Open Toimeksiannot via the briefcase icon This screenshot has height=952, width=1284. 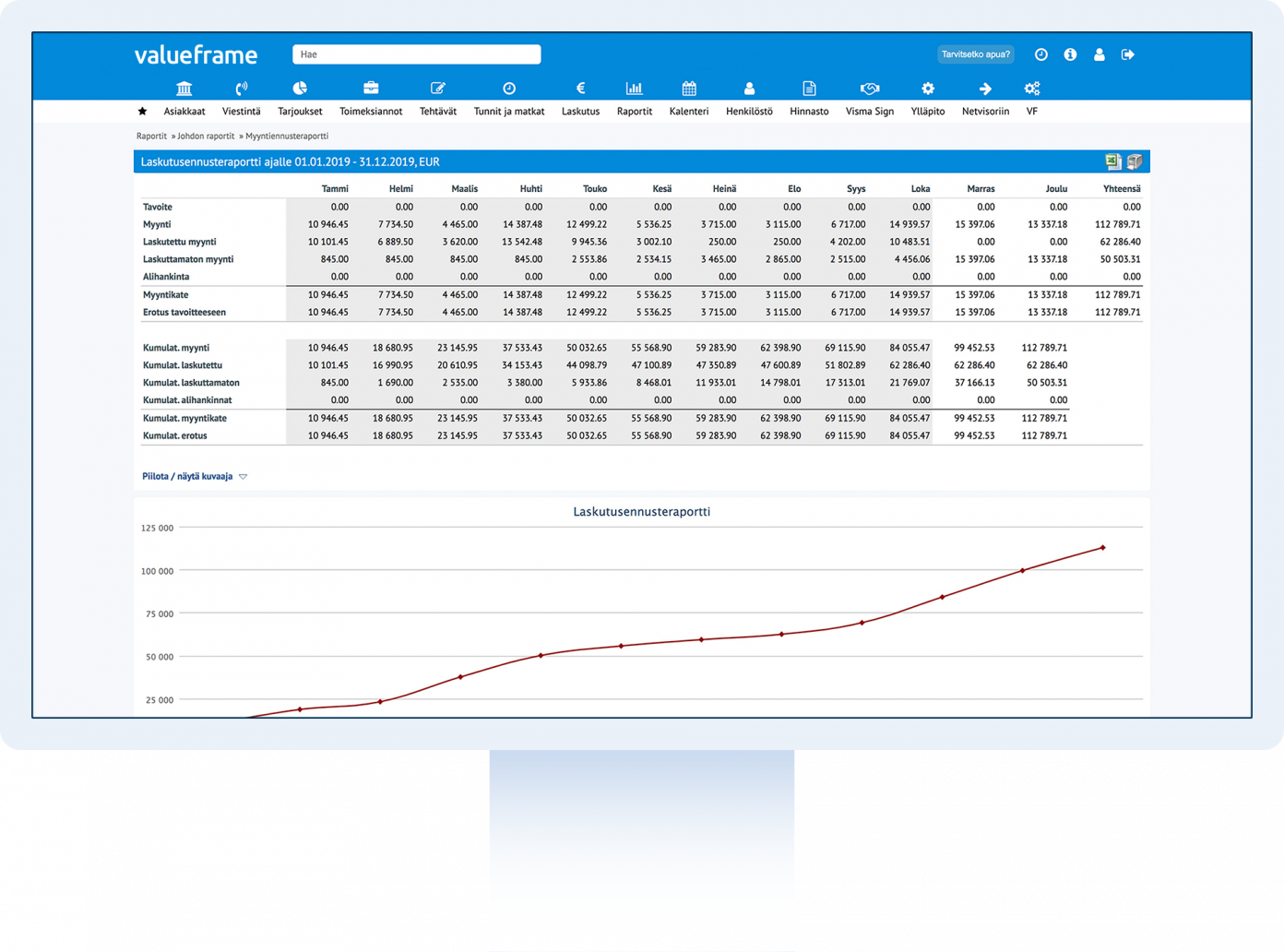pyautogui.click(x=371, y=89)
